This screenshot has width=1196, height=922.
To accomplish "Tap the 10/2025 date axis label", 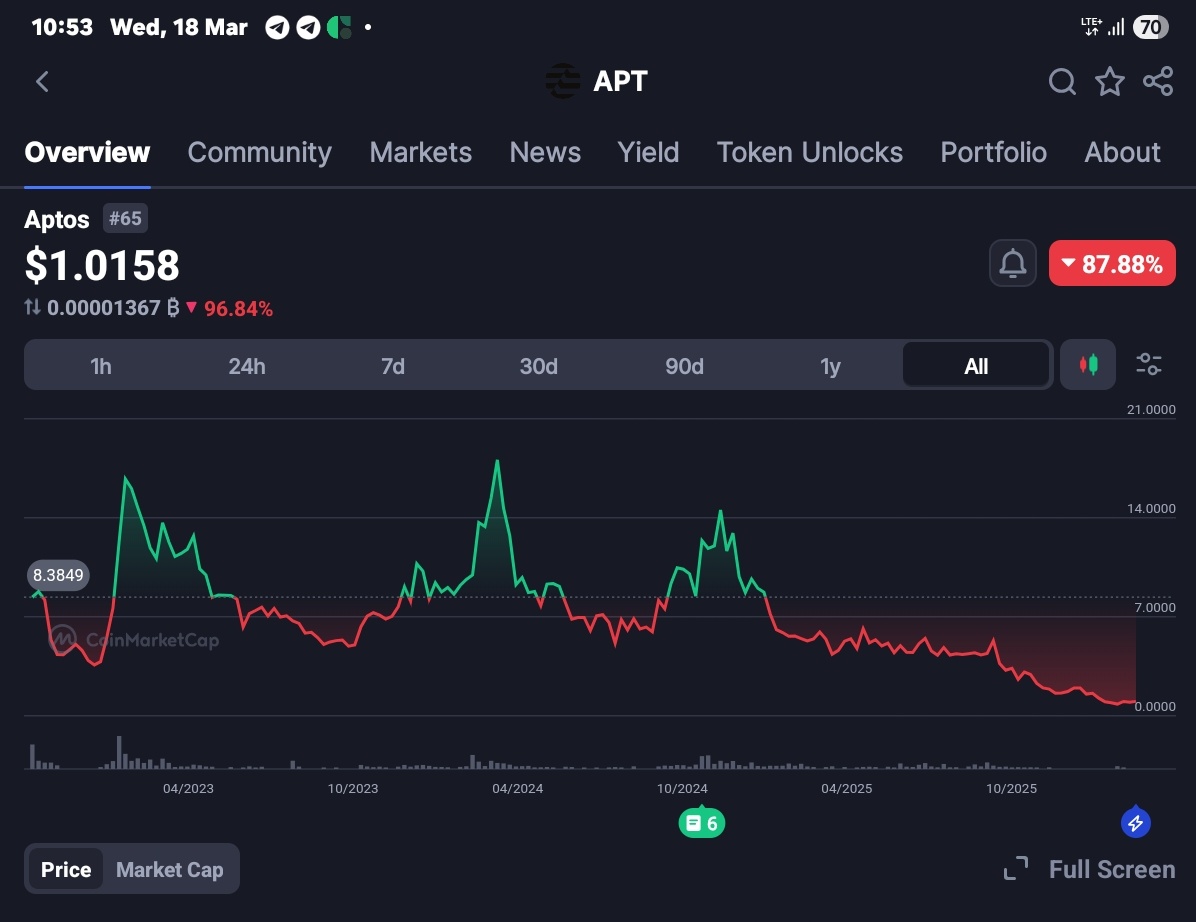I will (1011, 789).
